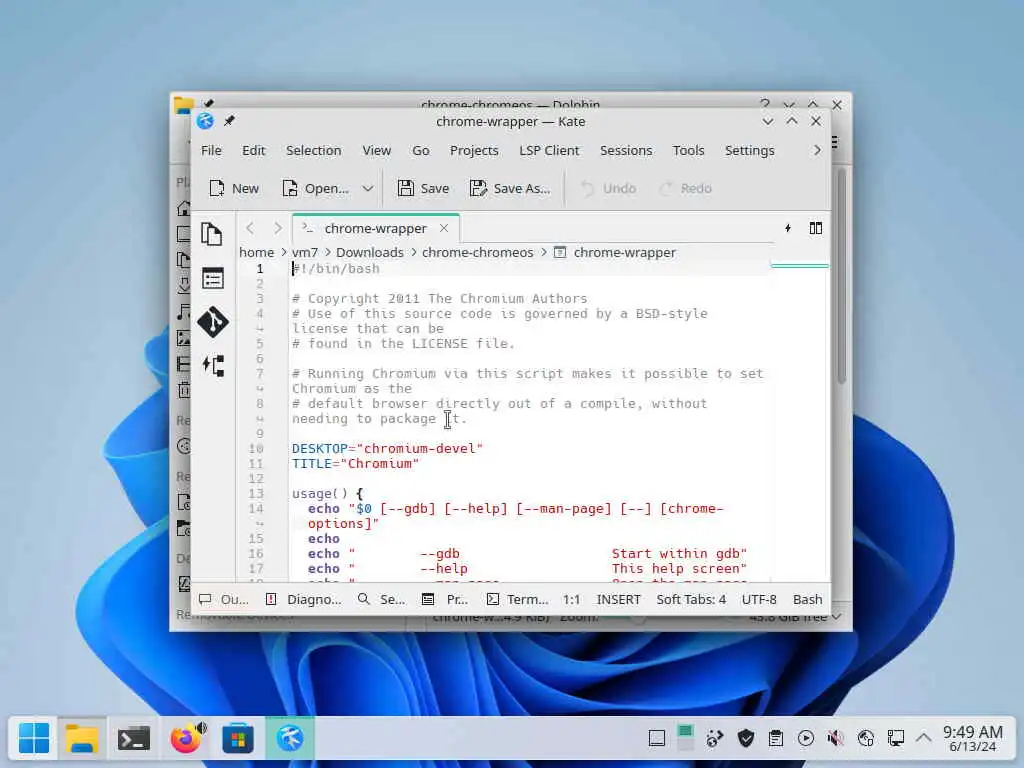Click the #!/bin/bash first line

click(x=336, y=269)
